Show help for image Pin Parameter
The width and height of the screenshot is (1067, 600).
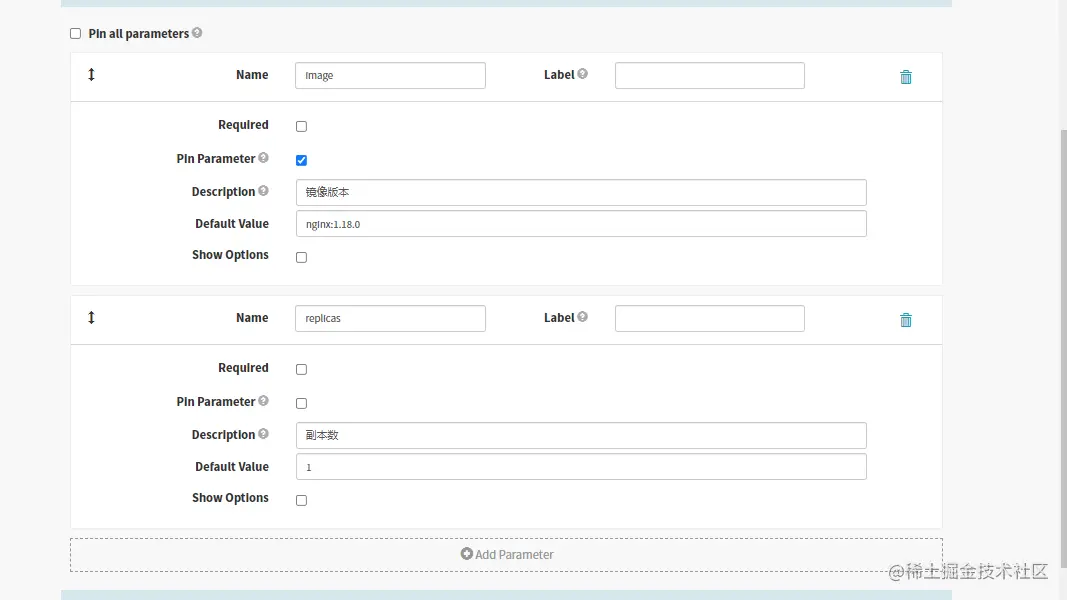[x=263, y=157]
